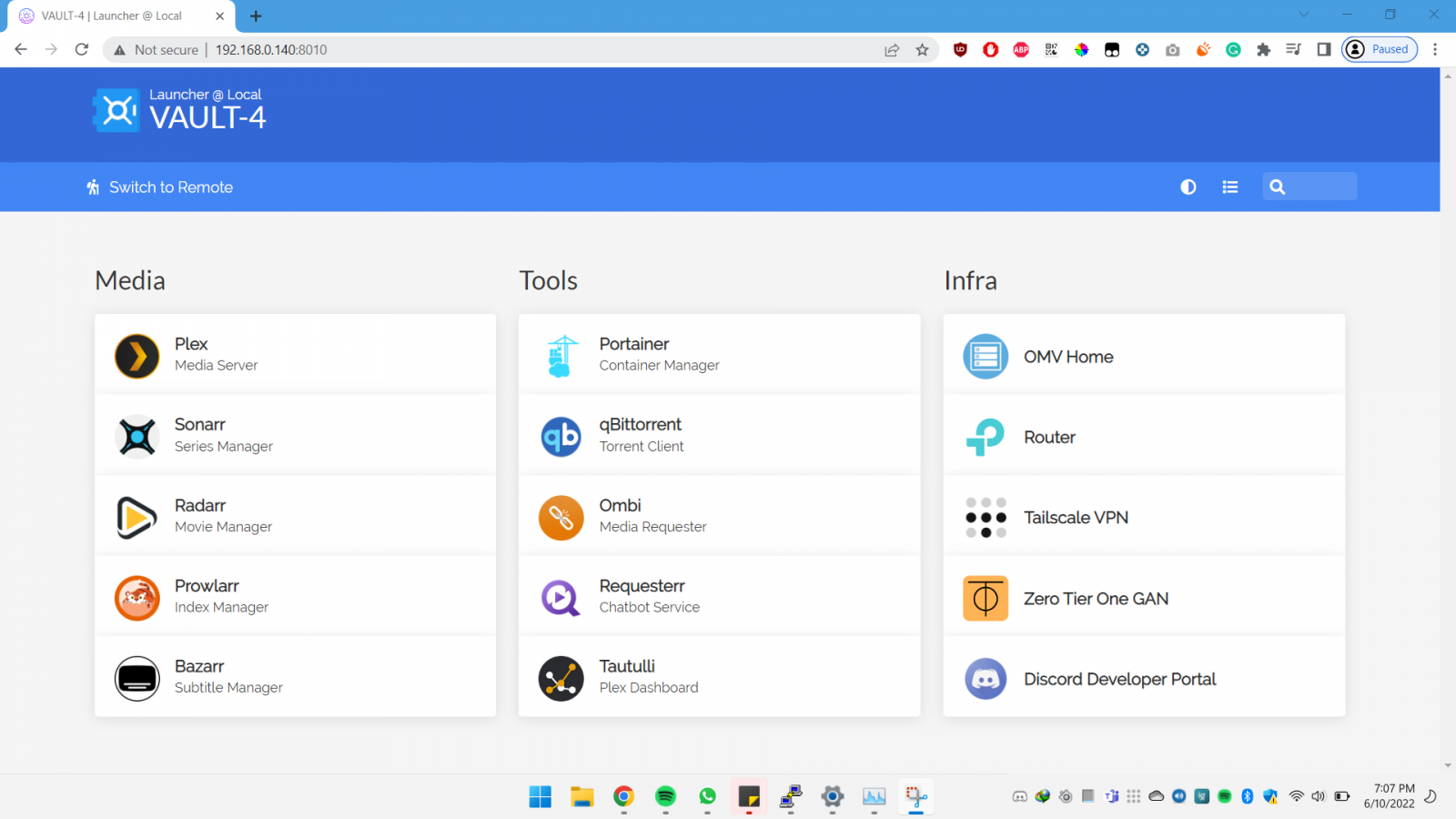1456x819 pixels.
Task: Launch Radarr via its play-shaped icon
Action: click(137, 517)
